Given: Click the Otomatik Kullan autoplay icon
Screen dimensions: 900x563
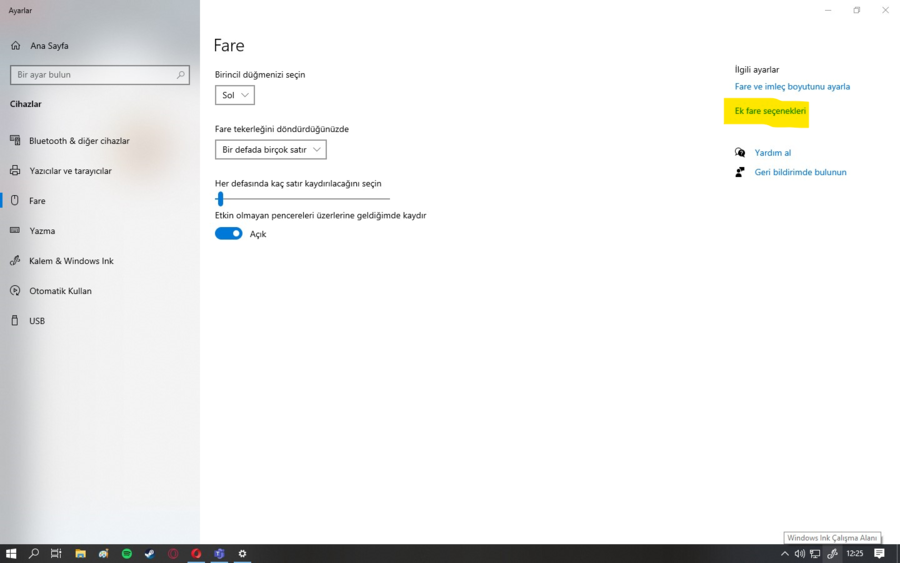Looking at the screenshot, I should [x=15, y=290].
